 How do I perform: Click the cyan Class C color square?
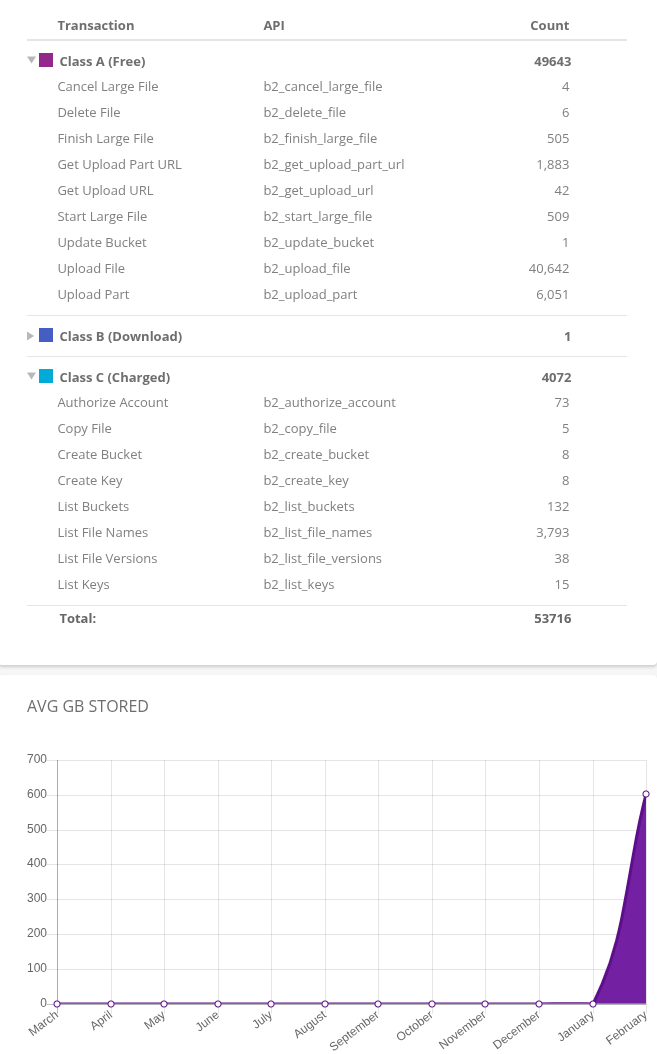tap(46, 376)
